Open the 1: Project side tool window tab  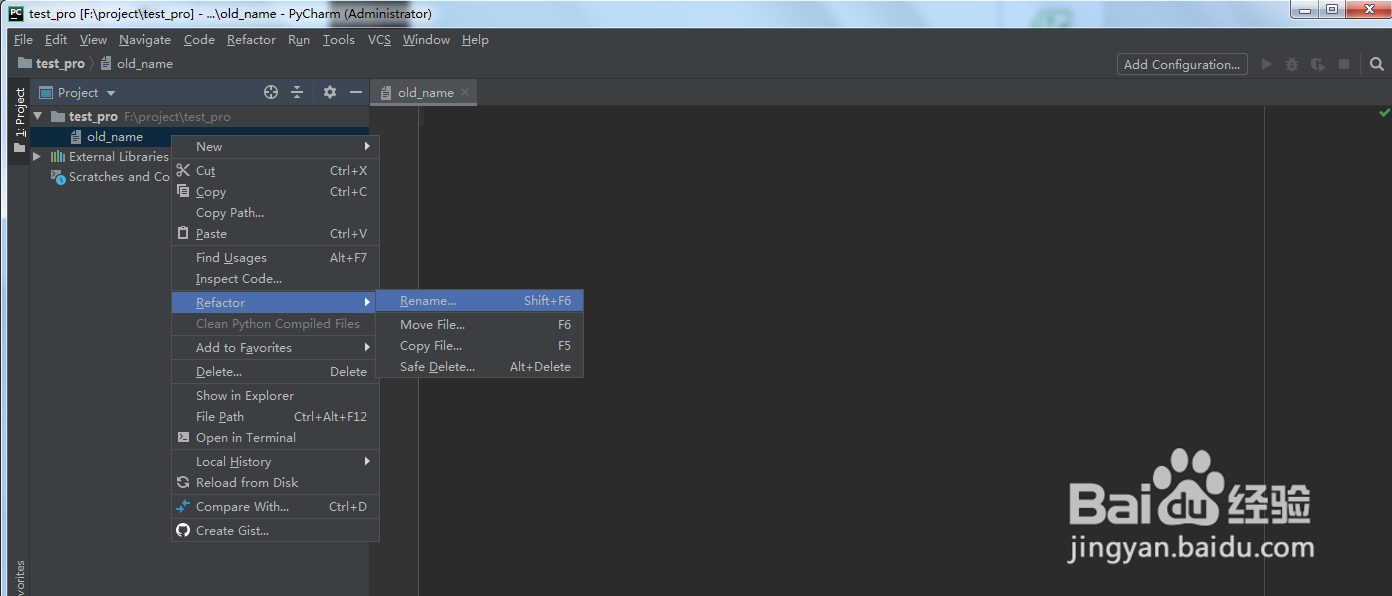tap(19, 120)
